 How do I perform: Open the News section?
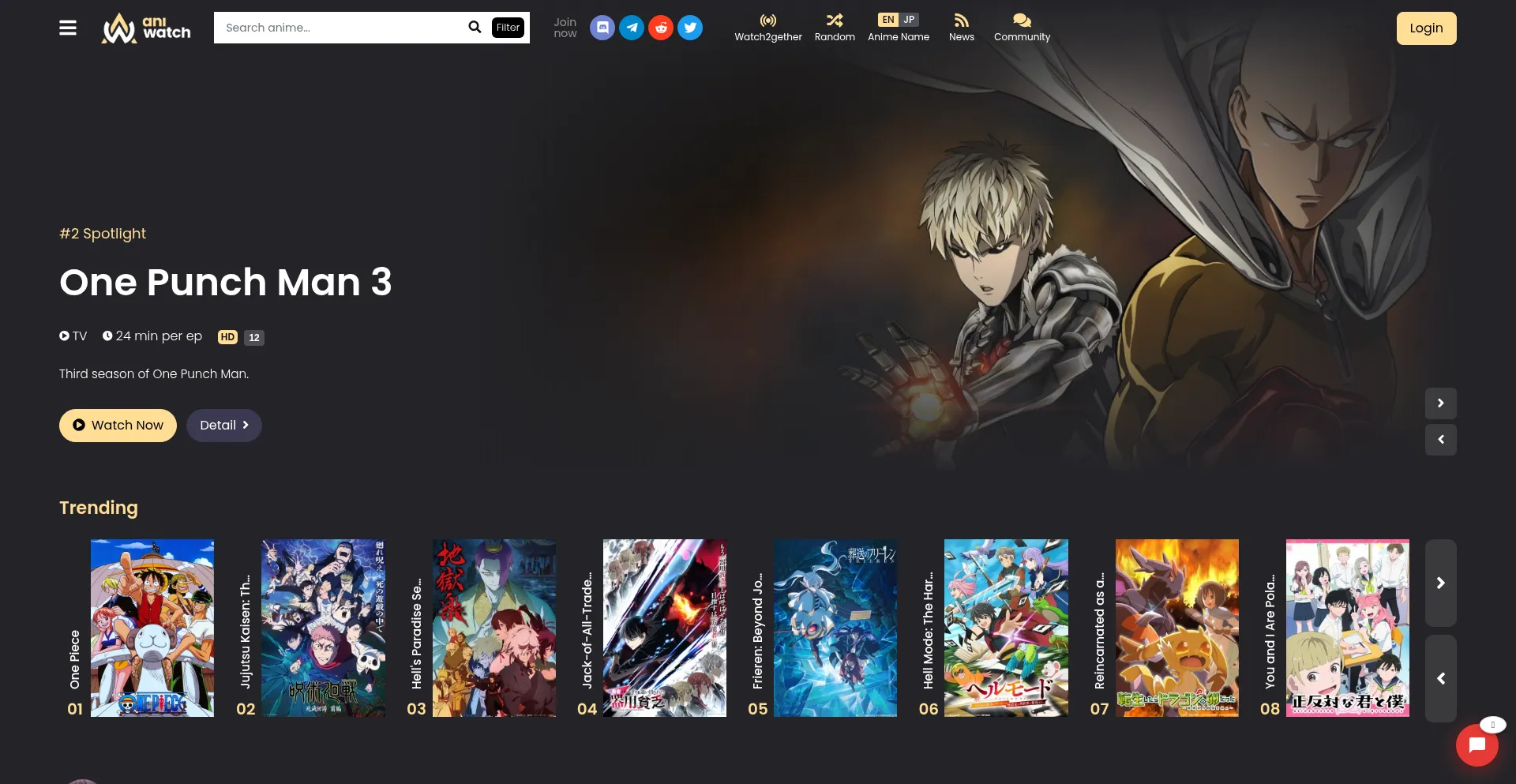pyautogui.click(x=962, y=28)
